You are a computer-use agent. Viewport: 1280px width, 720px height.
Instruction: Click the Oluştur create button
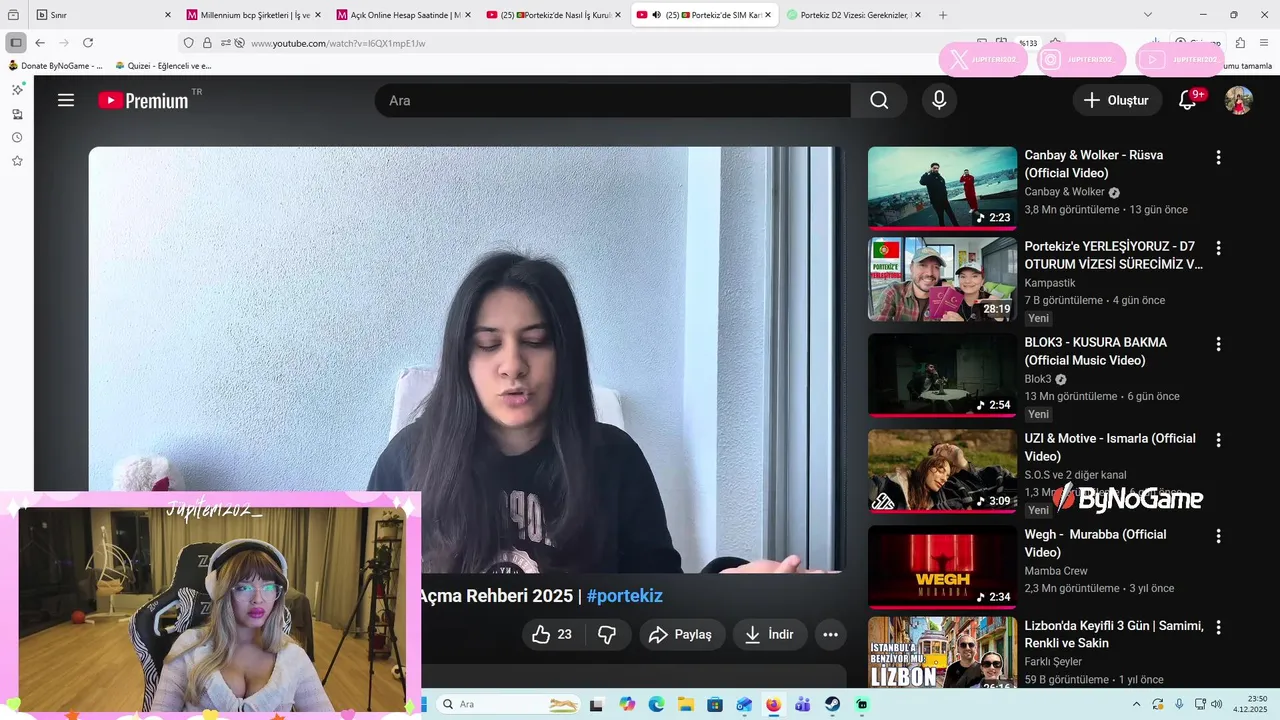pos(1117,100)
